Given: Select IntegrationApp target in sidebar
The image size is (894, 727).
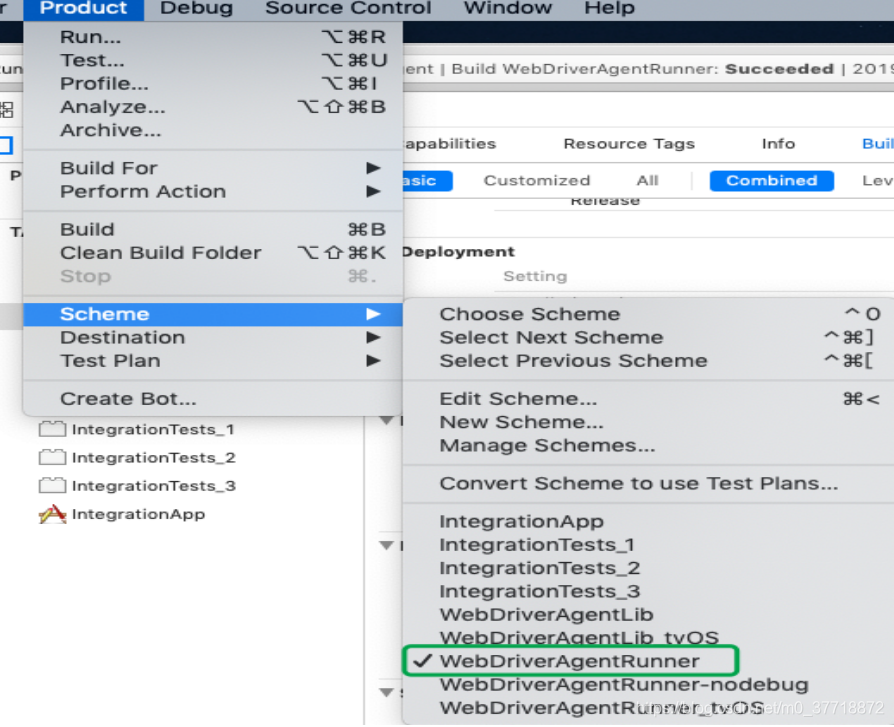Looking at the screenshot, I should pyautogui.click(x=138, y=514).
